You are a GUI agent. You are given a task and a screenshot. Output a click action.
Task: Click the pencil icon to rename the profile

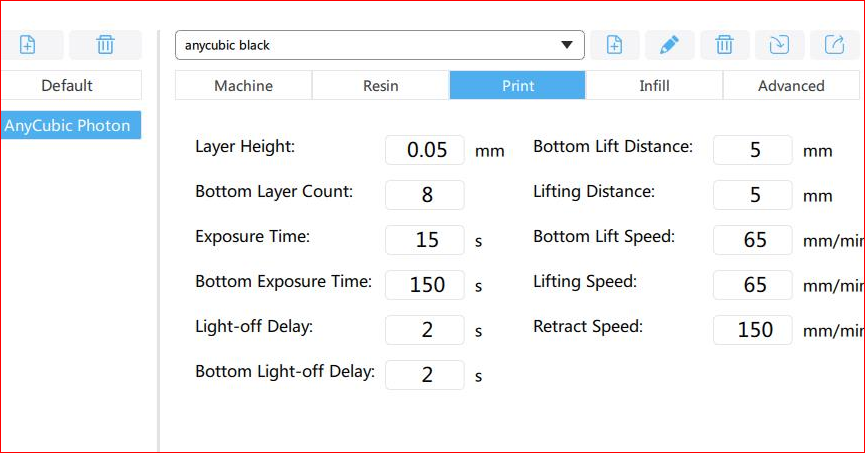pyautogui.click(x=669, y=45)
